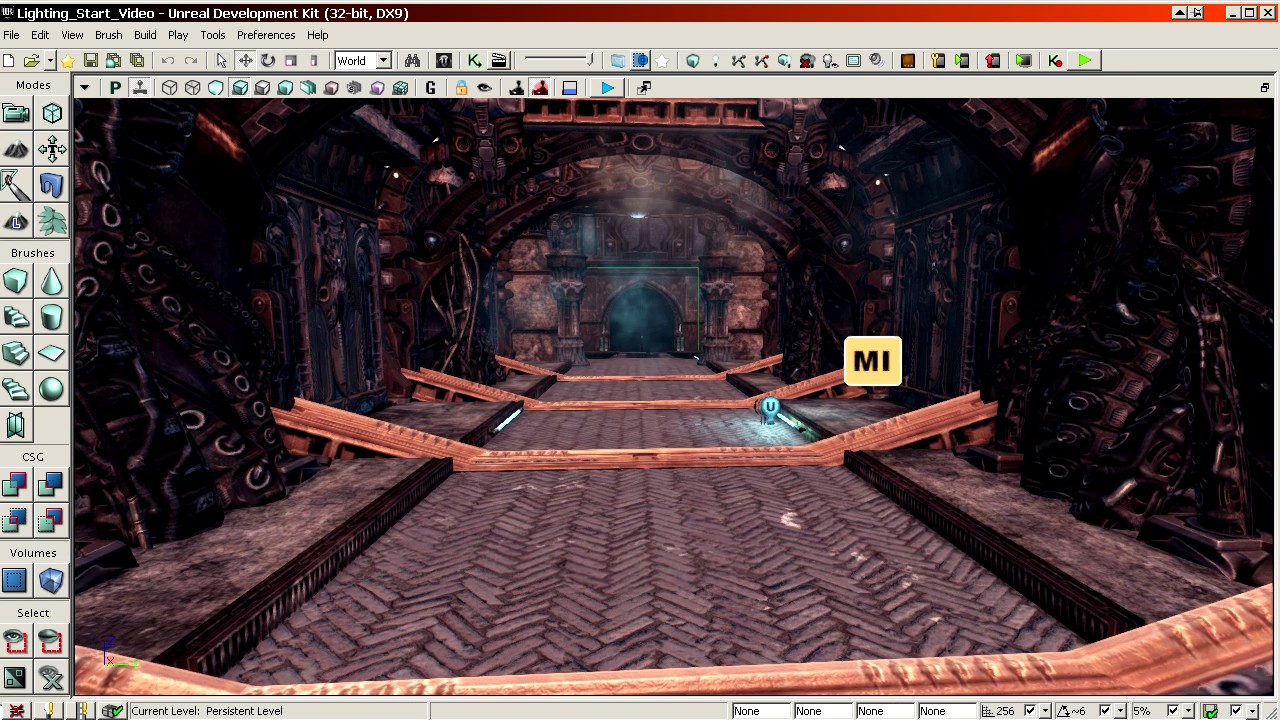Click Build Lighting lightbulb icon

point(715,61)
